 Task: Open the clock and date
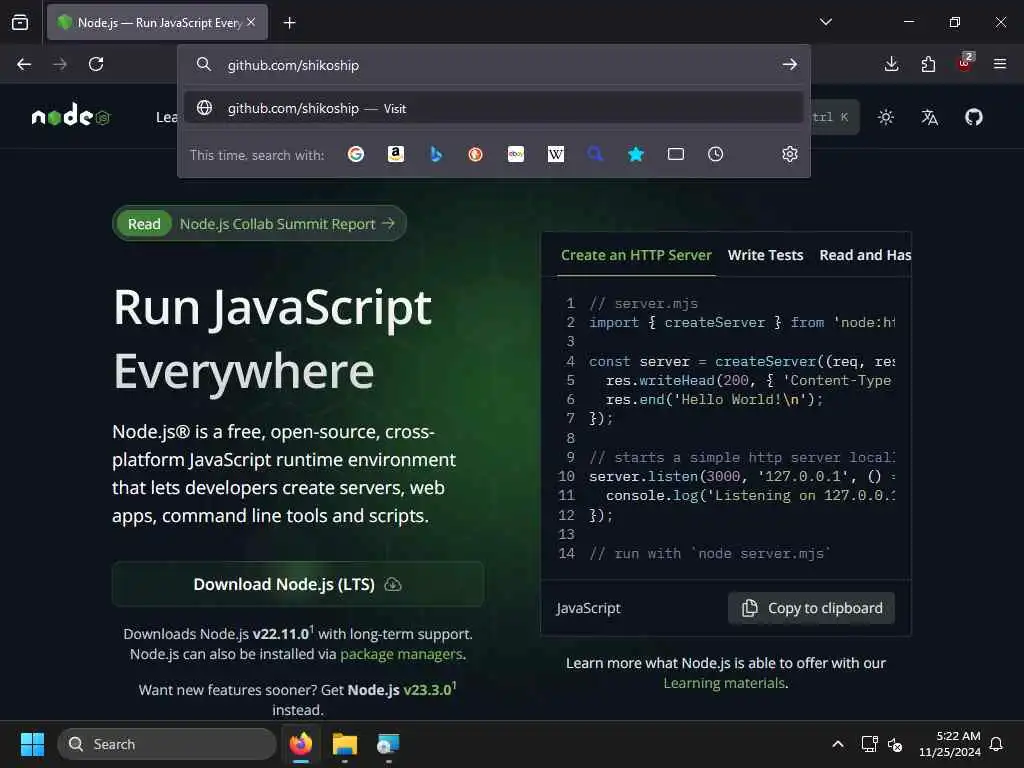pyautogui.click(x=950, y=744)
